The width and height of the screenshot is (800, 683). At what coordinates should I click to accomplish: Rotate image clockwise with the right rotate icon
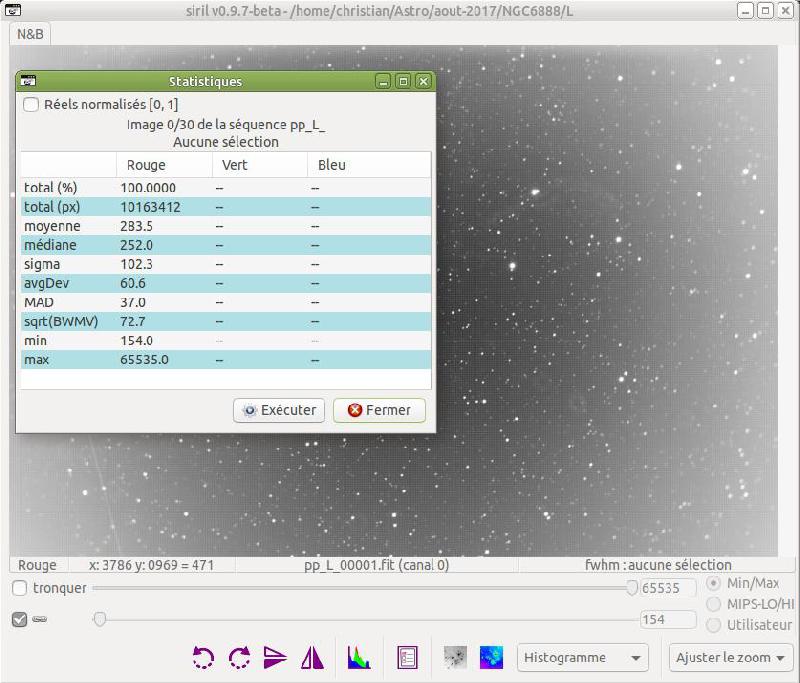pyautogui.click(x=239, y=657)
